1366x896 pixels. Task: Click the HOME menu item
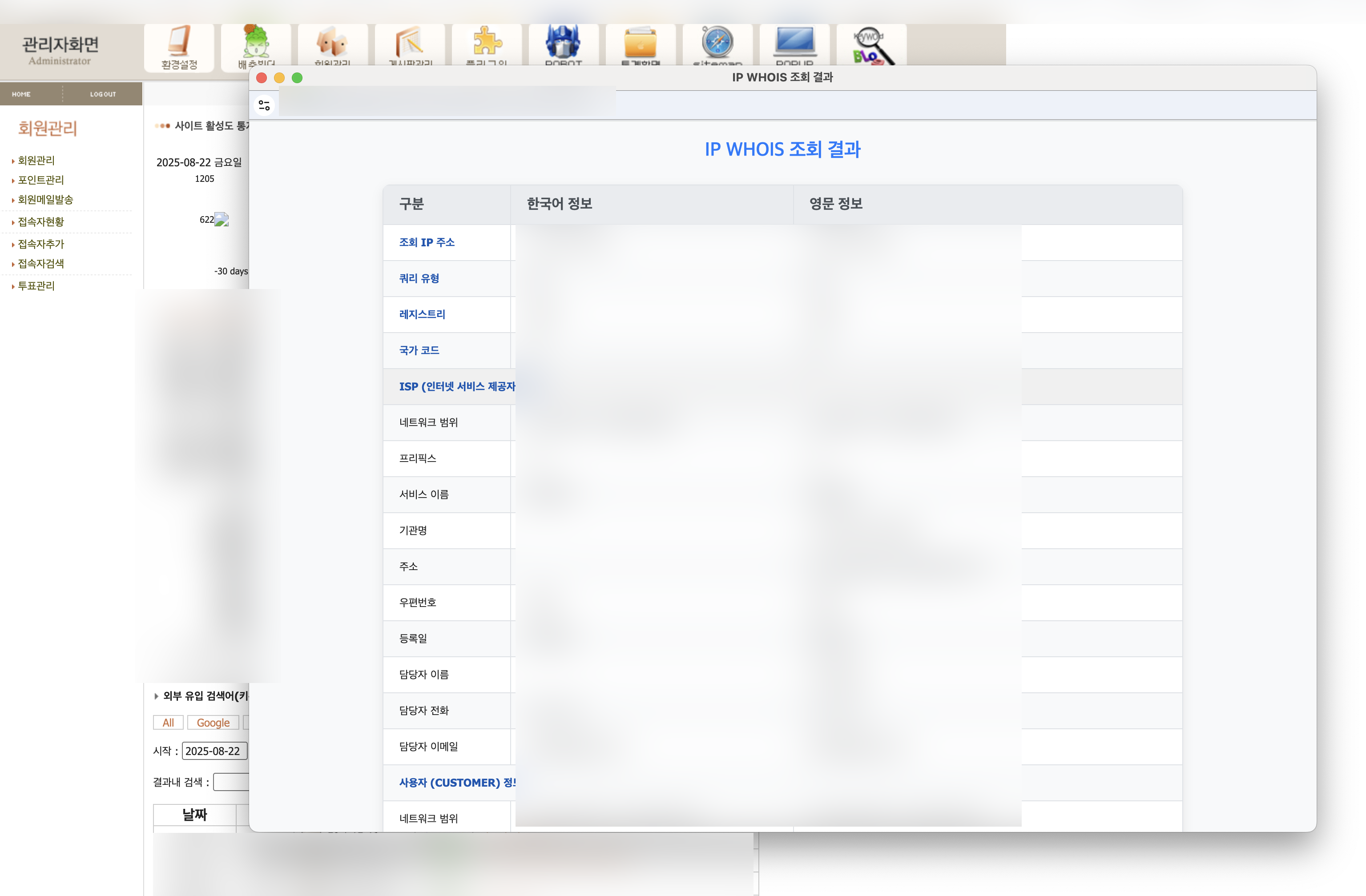tap(21, 94)
